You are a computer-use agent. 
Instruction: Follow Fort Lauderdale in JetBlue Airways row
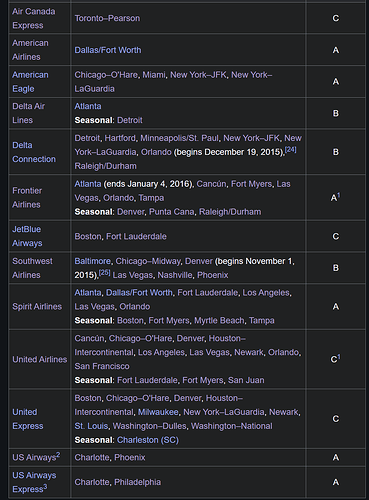(x=136, y=236)
